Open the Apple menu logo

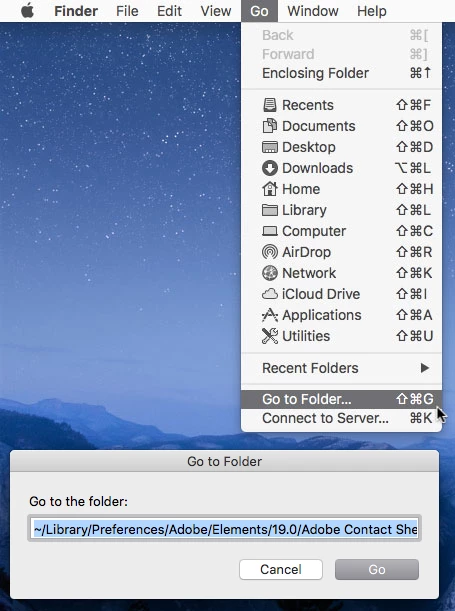pos(27,11)
